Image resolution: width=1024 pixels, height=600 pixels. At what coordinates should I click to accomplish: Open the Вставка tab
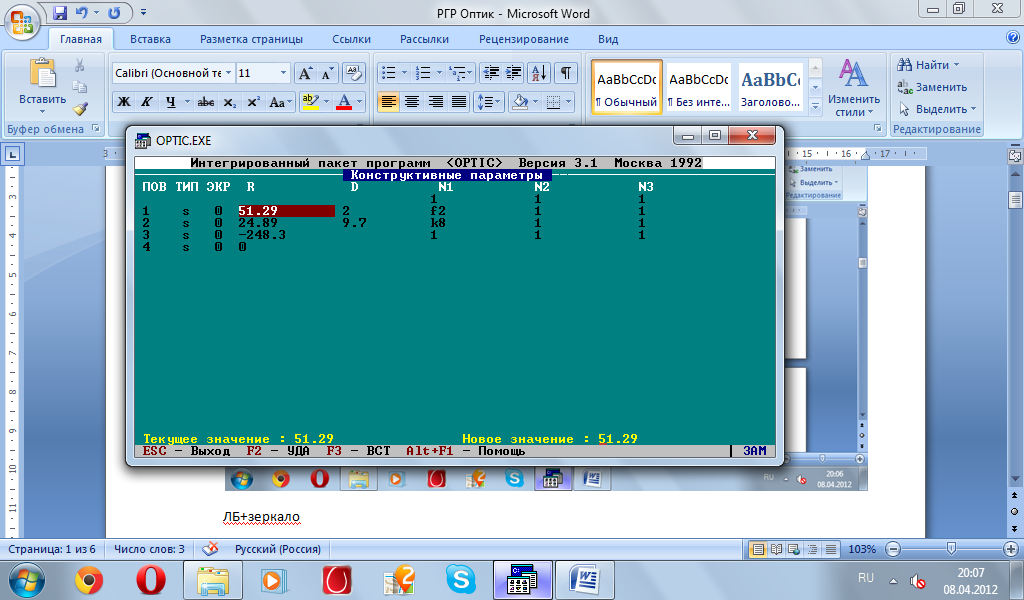(150, 39)
